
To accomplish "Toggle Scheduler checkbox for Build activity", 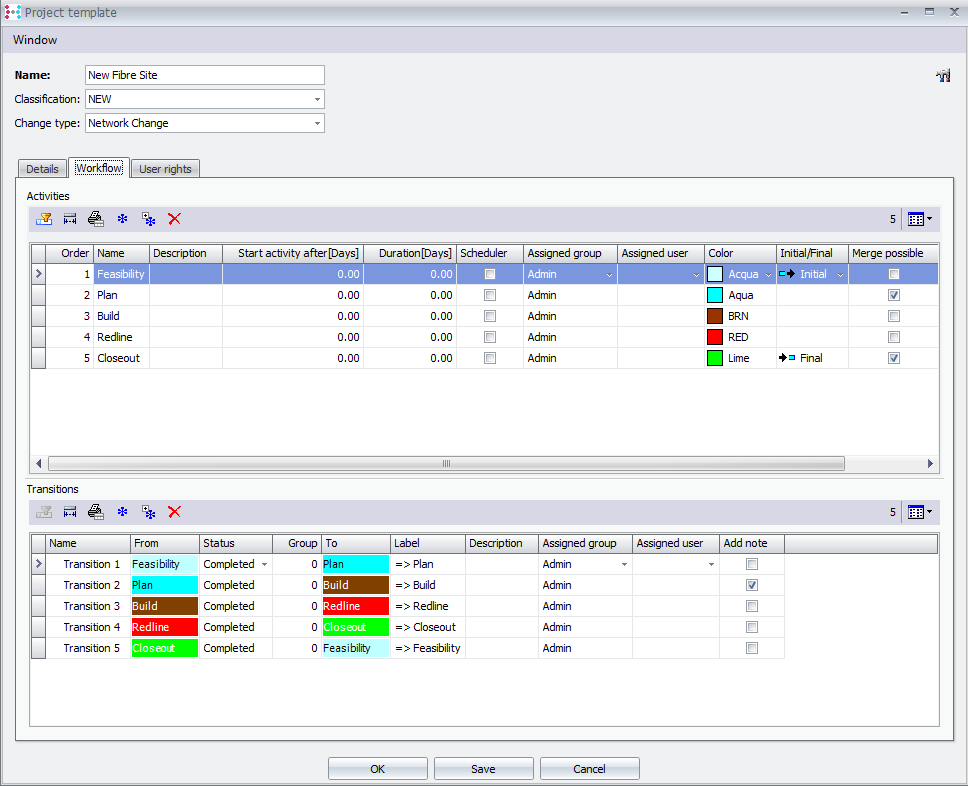I will [490, 316].
